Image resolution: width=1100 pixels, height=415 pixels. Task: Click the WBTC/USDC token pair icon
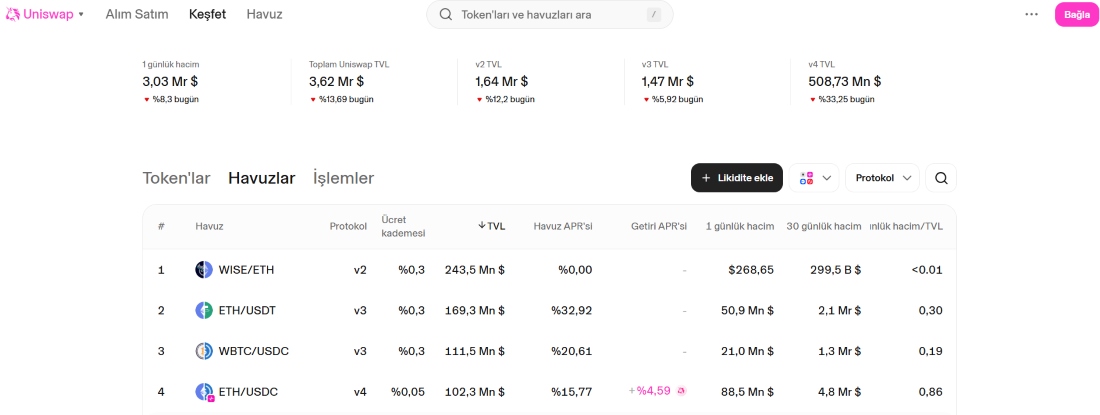[203, 351]
